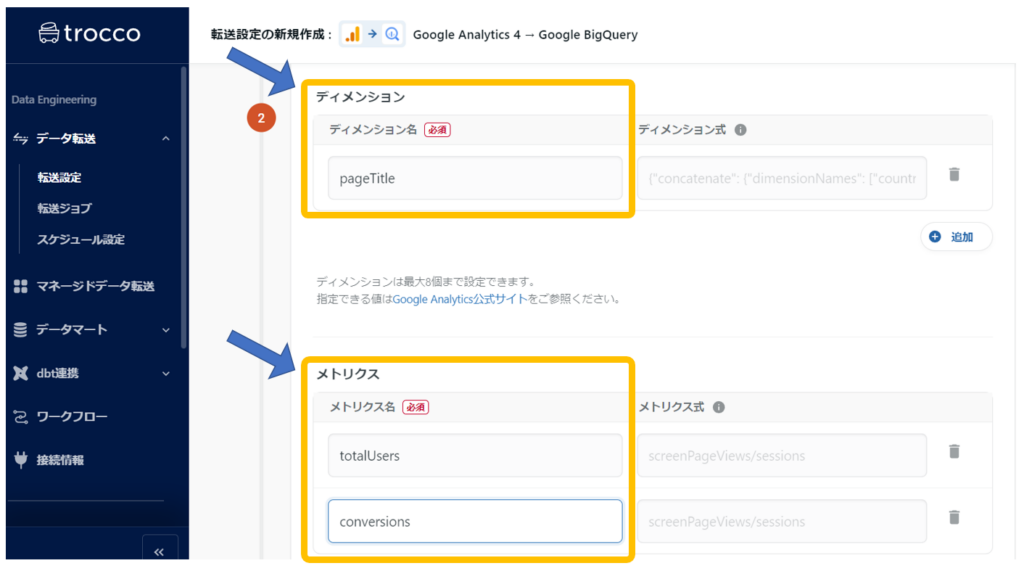Open ワークフロー from the sidebar
This screenshot has height=571, width=1024.
[x=72, y=416]
